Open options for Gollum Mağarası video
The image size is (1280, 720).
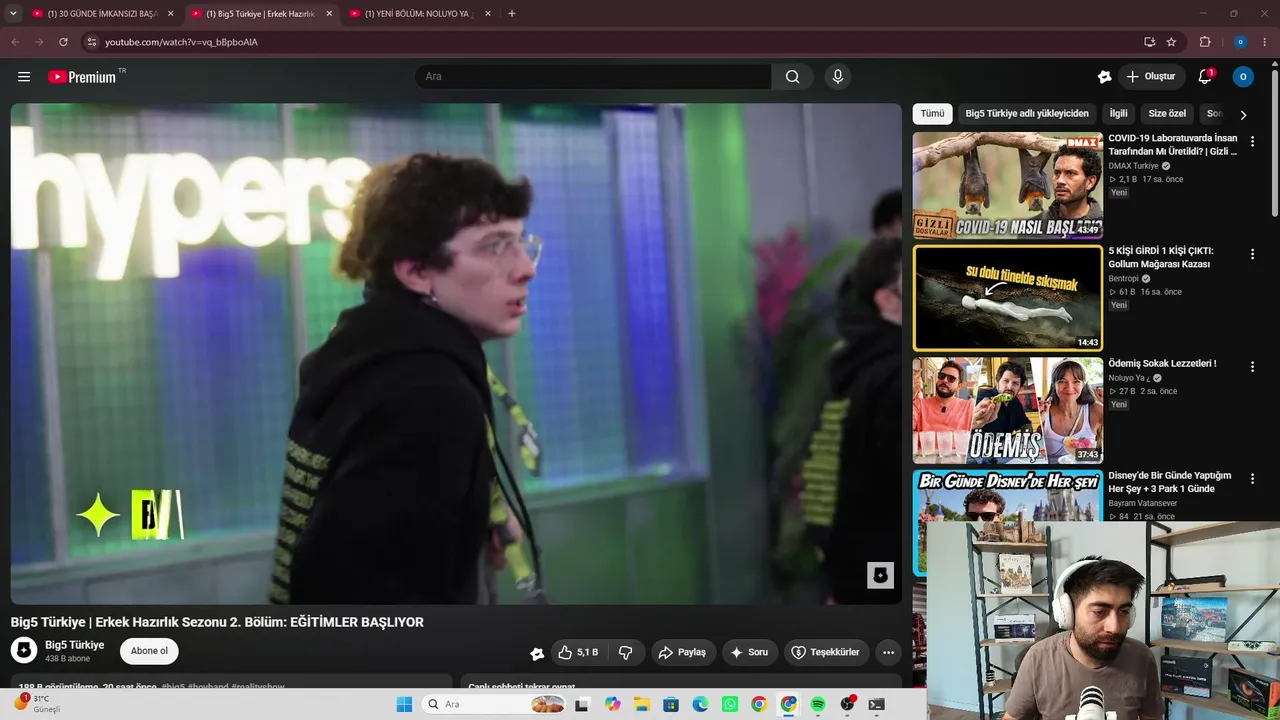click(1252, 255)
